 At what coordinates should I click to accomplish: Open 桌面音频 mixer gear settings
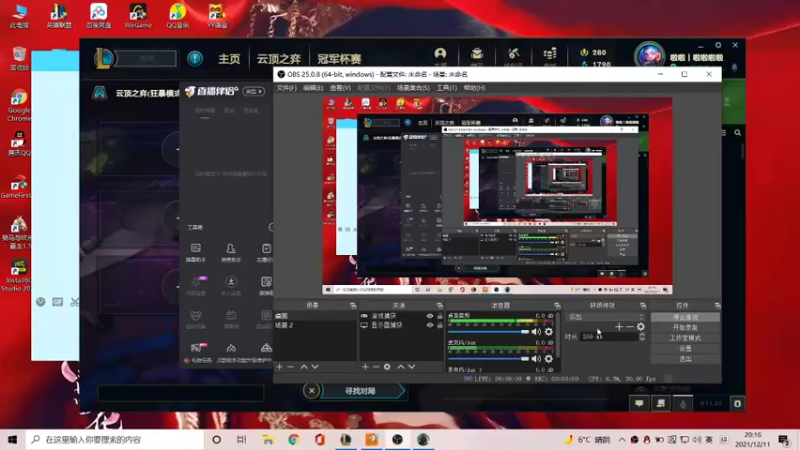coord(548,332)
